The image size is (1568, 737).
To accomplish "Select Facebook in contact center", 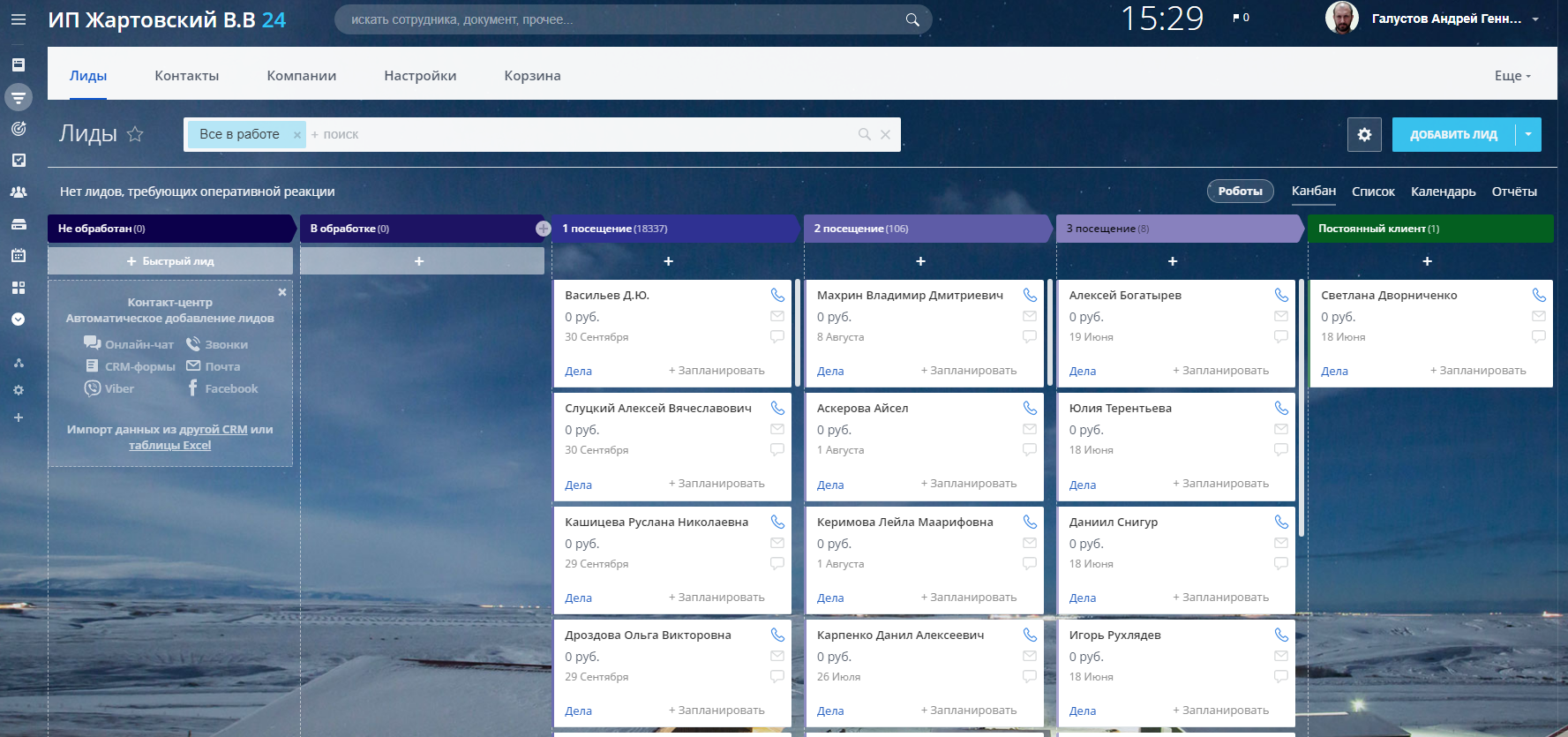I will click(222, 388).
